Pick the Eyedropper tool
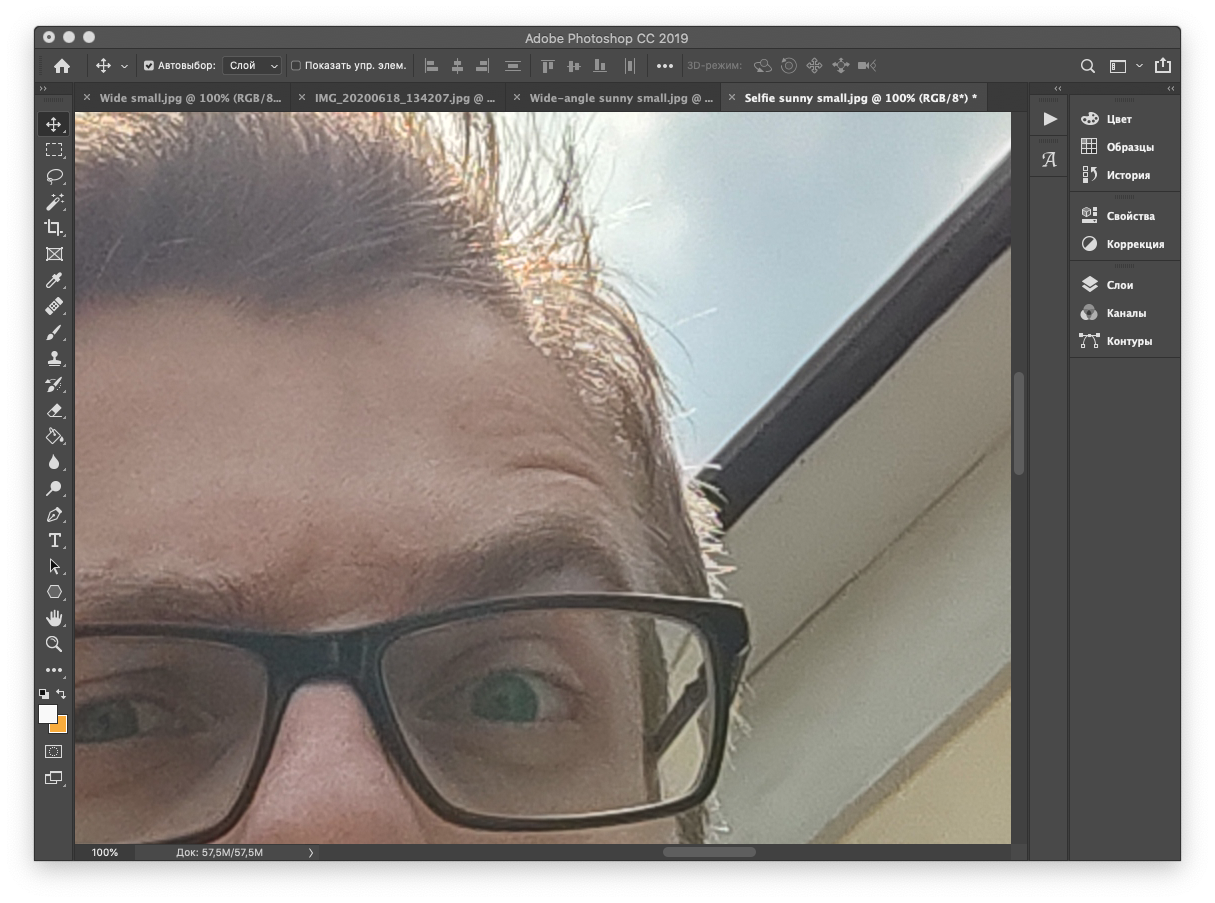This screenshot has height=903, width=1215. (54, 281)
